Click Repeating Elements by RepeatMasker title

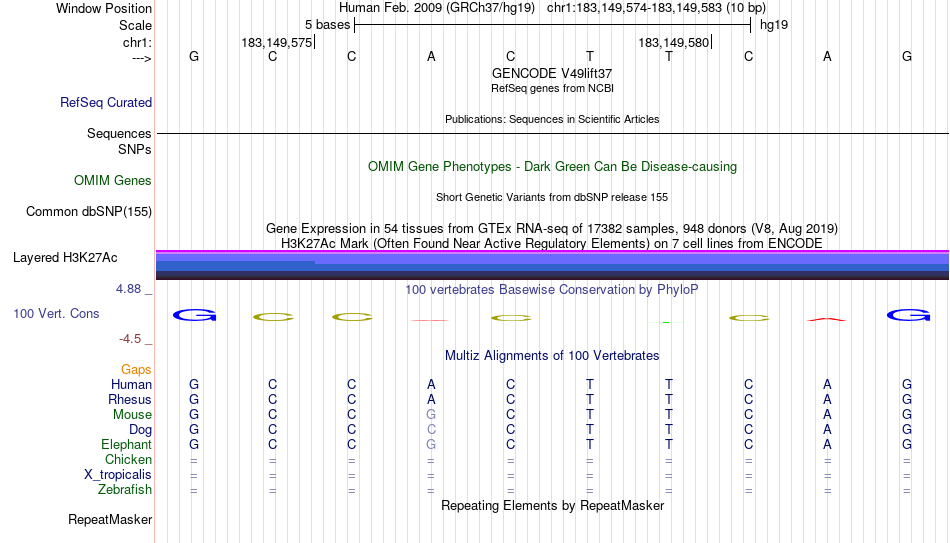coord(553,505)
